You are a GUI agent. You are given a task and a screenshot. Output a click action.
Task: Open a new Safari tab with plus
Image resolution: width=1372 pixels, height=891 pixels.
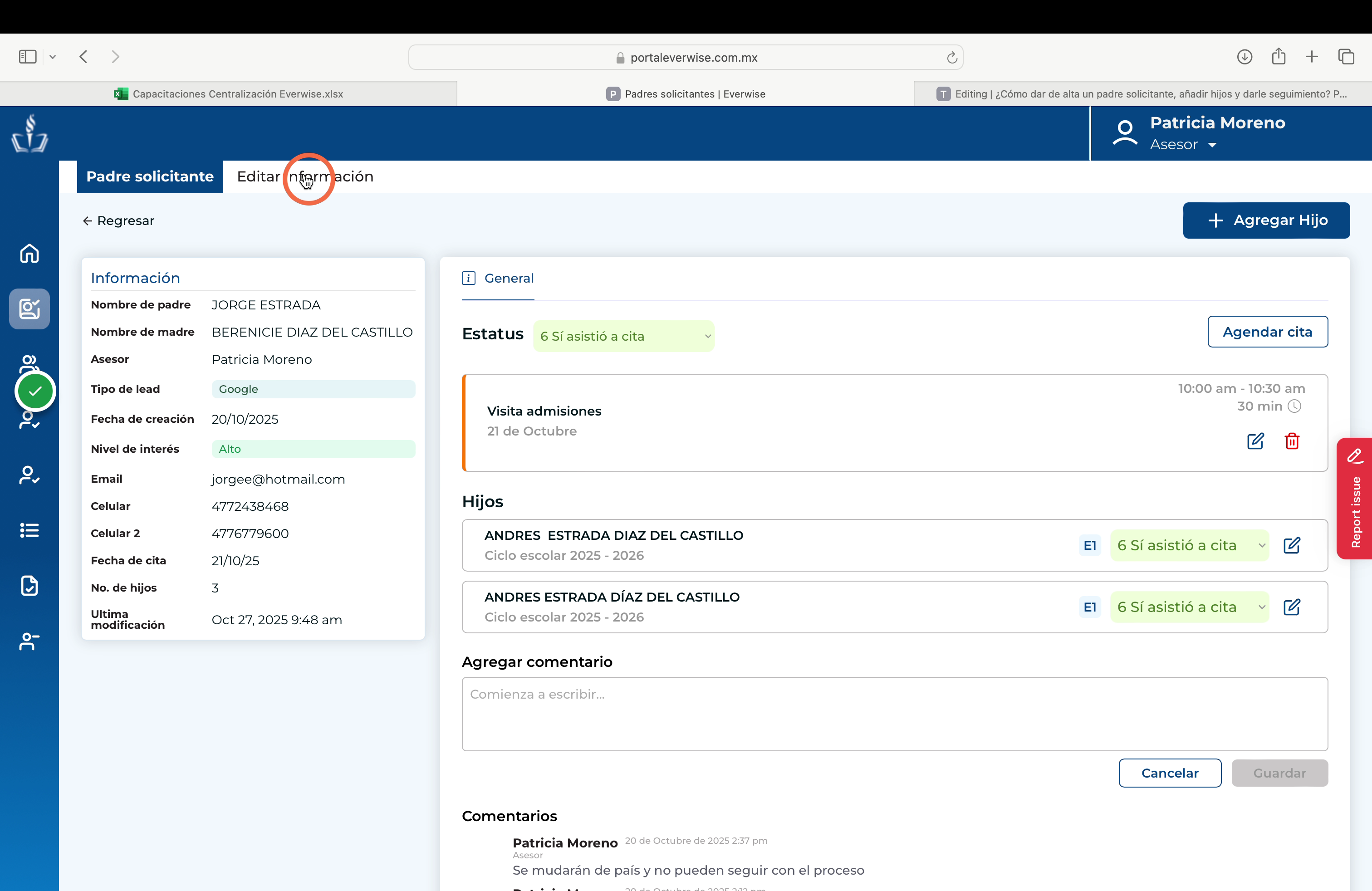tap(1312, 56)
